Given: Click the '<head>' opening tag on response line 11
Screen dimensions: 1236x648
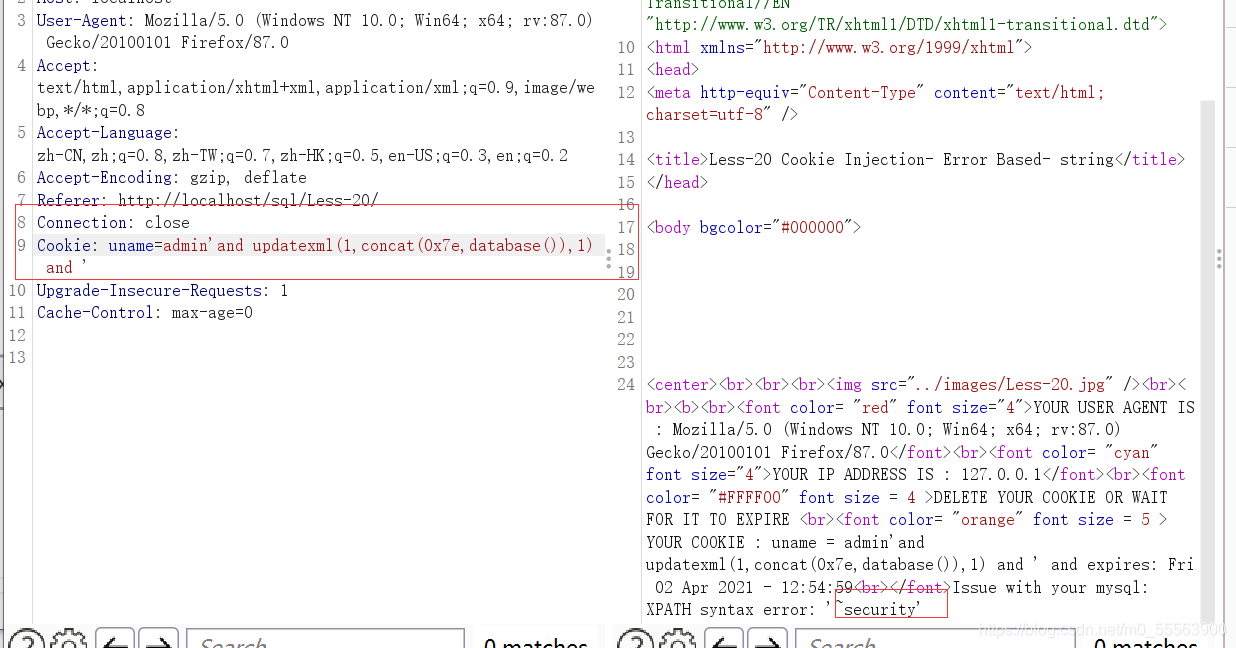Looking at the screenshot, I should [x=673, y=69].
